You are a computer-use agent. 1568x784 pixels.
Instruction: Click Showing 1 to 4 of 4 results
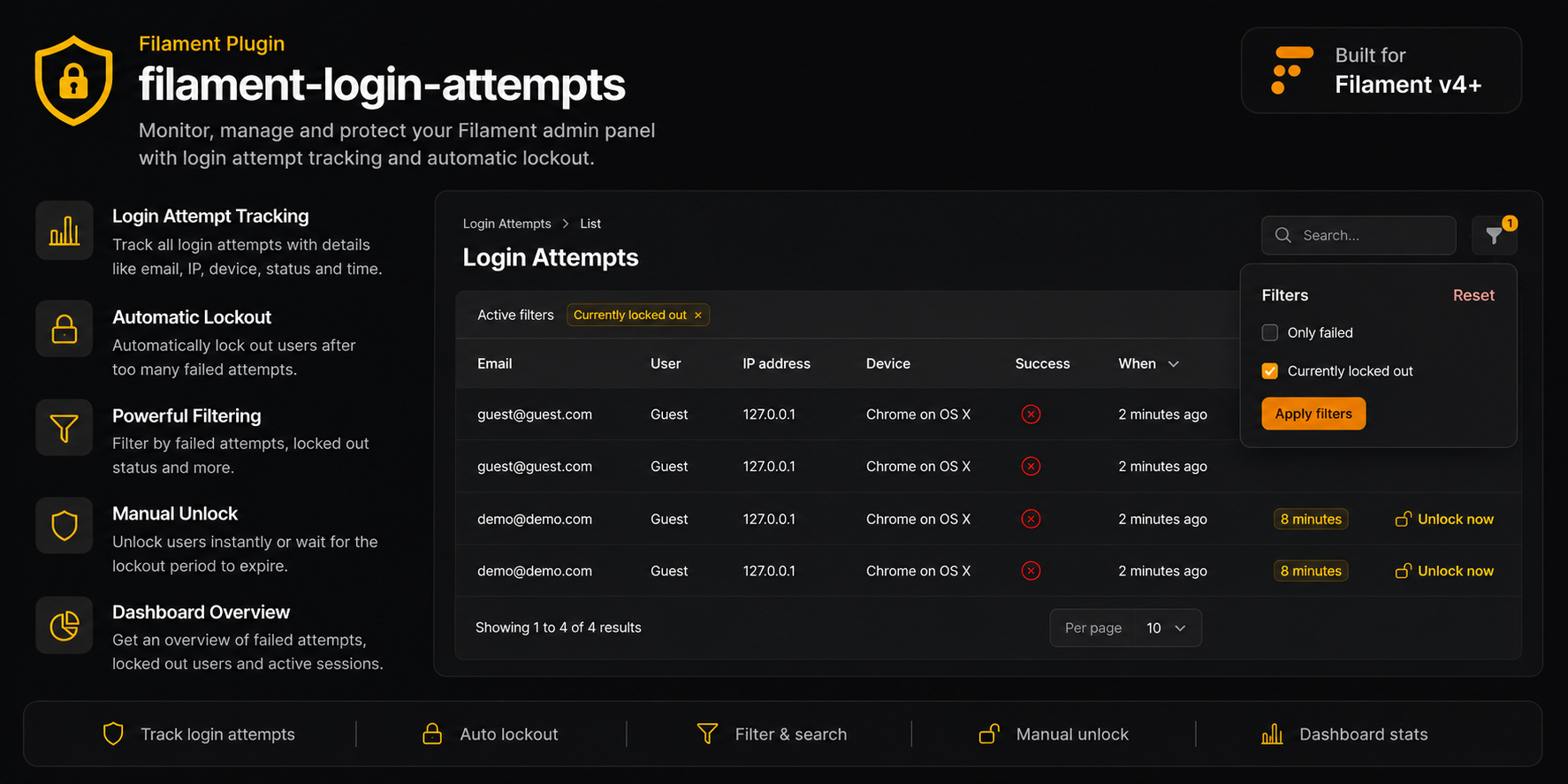[x=559, y=628]
